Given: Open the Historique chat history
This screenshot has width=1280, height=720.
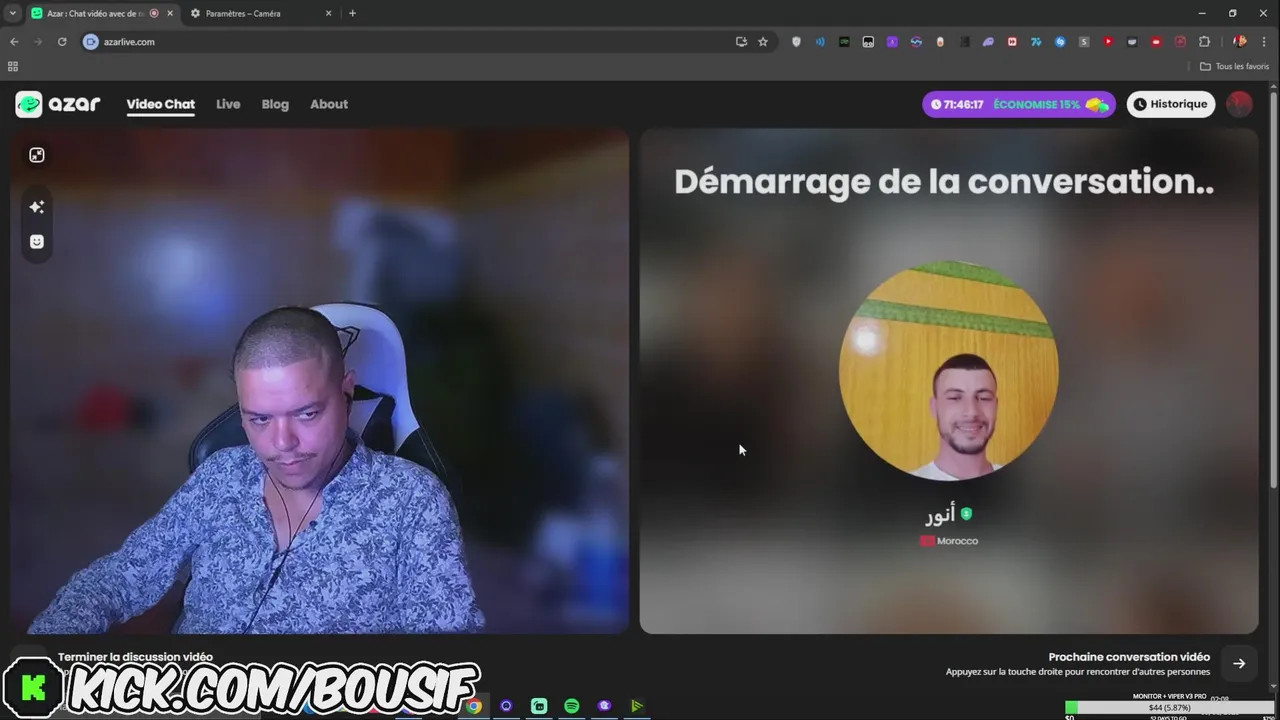Looking at the screenshot, I should pos(1170,104).
